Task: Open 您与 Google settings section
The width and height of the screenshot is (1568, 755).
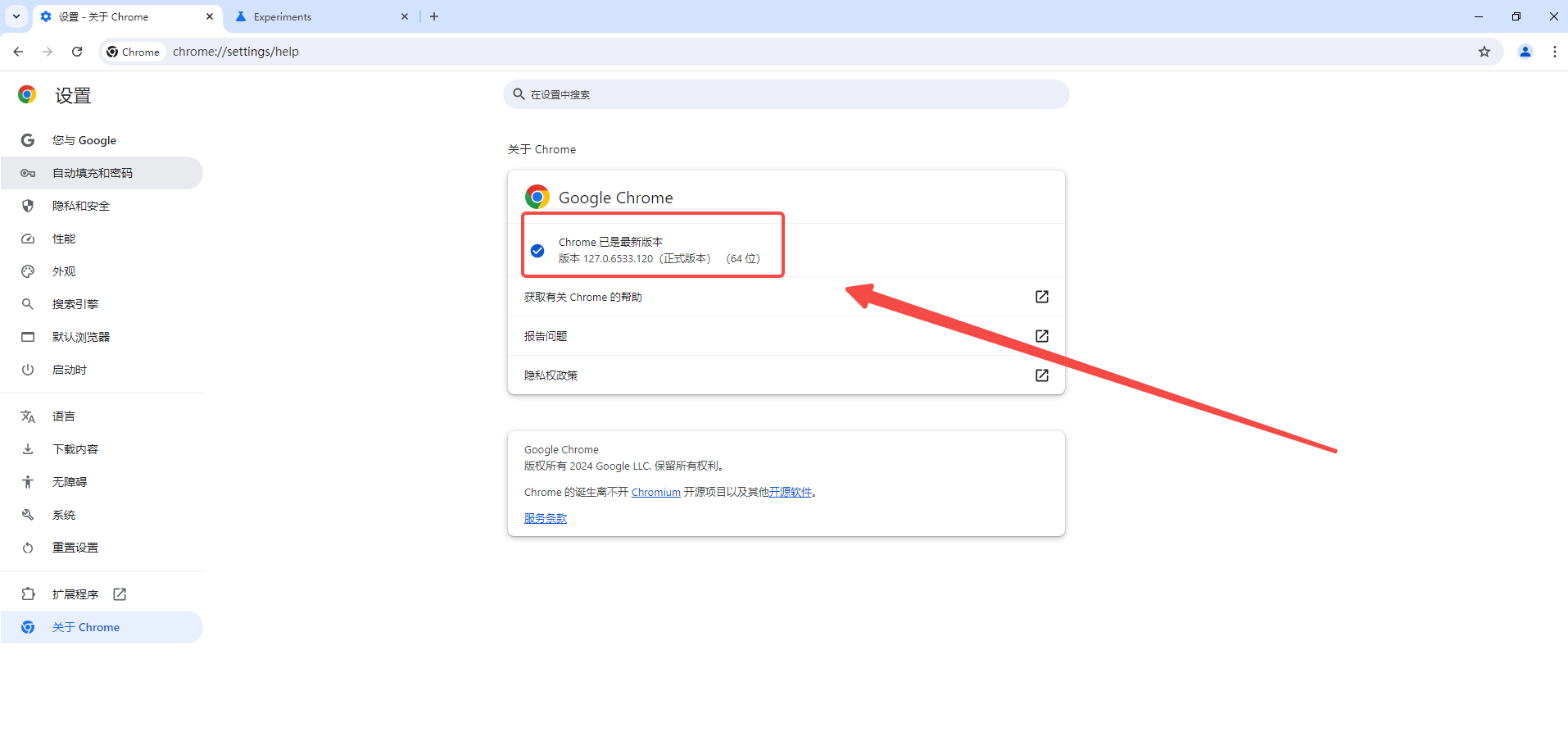Action: click(102, 140)
